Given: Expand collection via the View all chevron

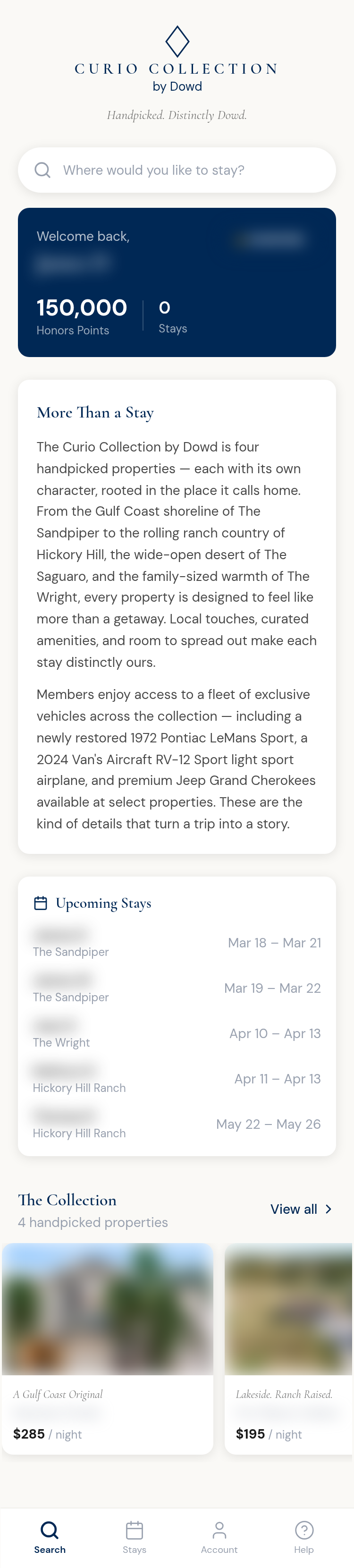Looking at the screenshot, I should pyautogui.click(x=329, y=1209).
